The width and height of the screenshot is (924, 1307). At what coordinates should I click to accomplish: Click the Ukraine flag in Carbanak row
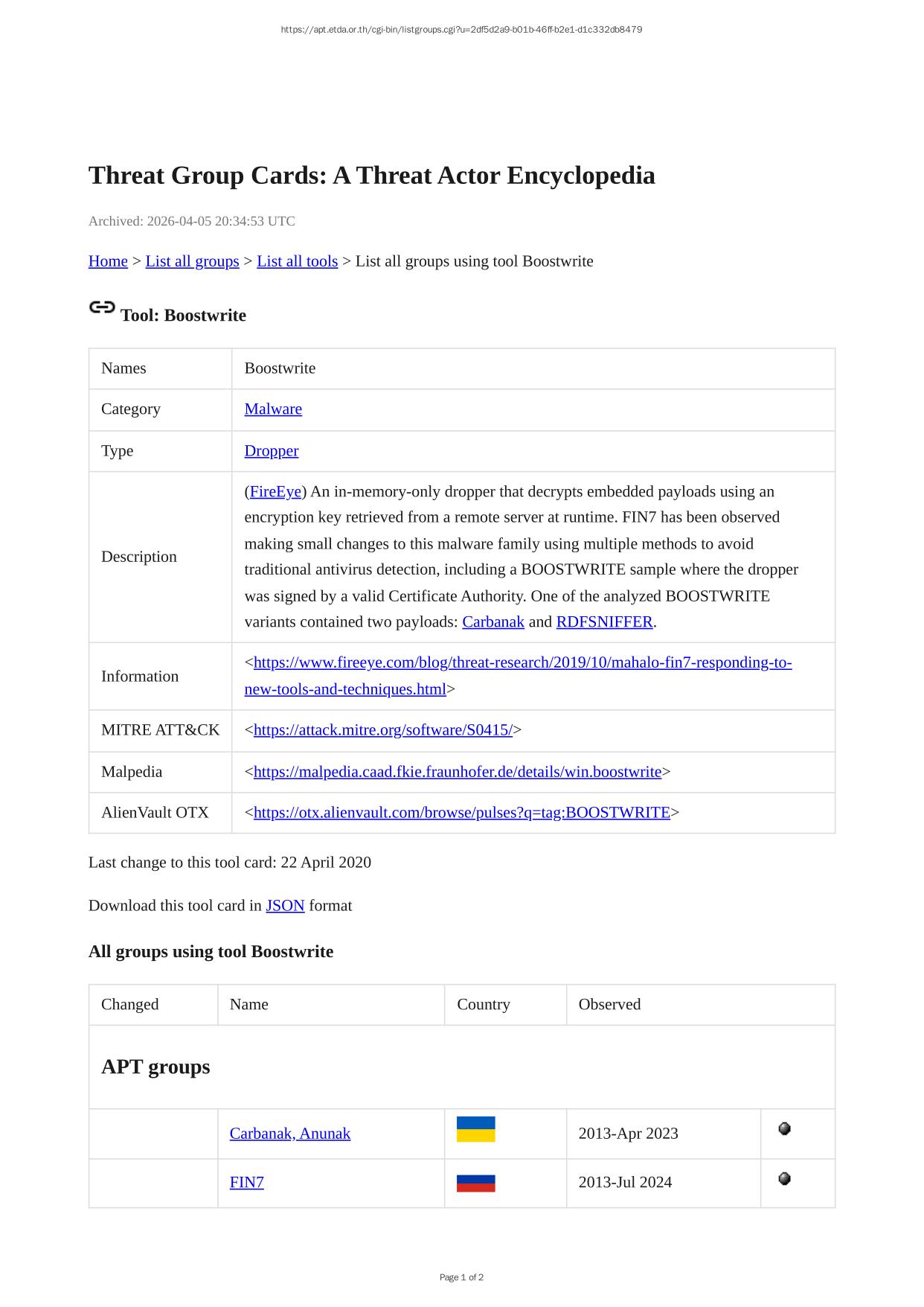coord(475,1129)
